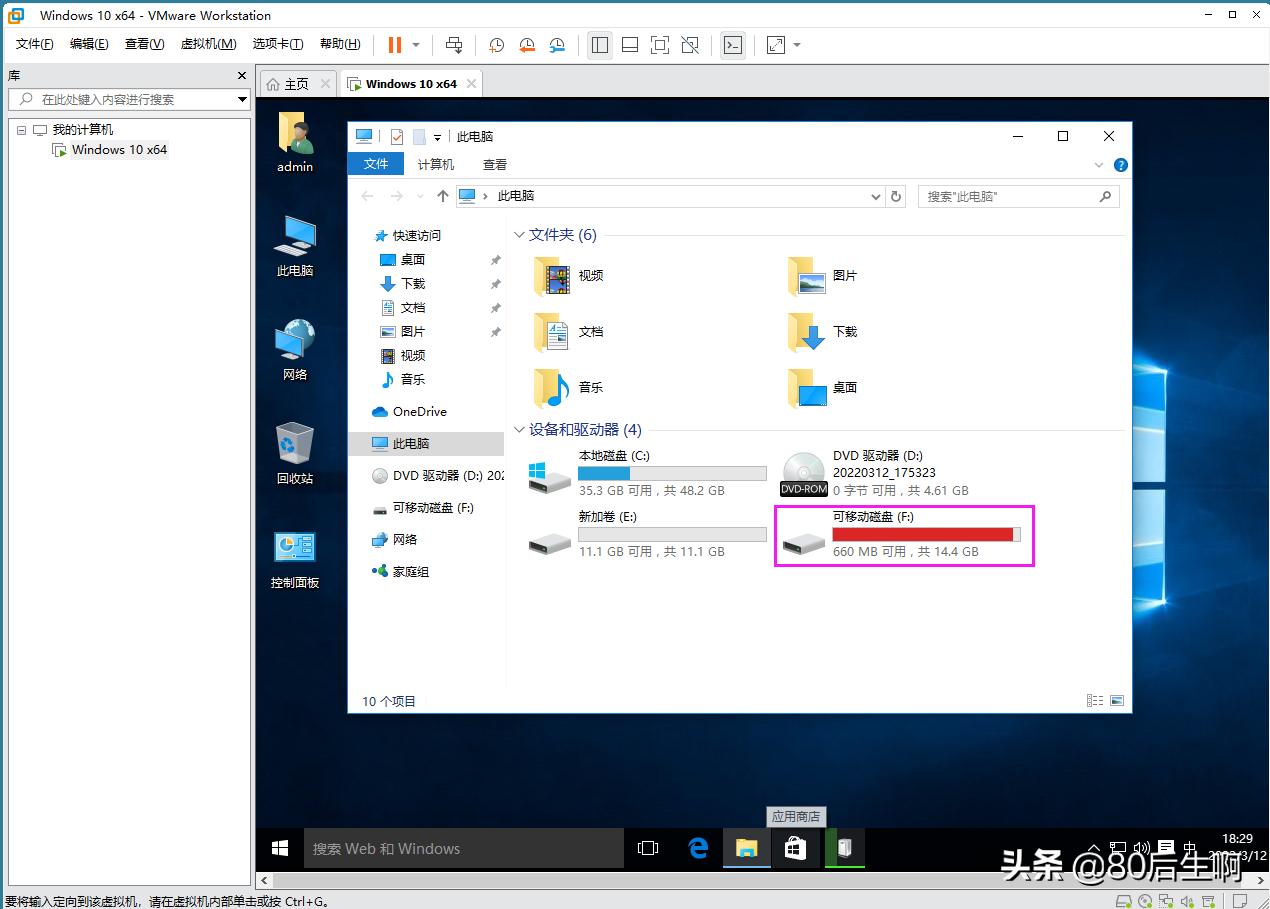Screen dimensions: 1270x909
Task: Take a snapshot of the virtual machine
Action: [496, 44]
